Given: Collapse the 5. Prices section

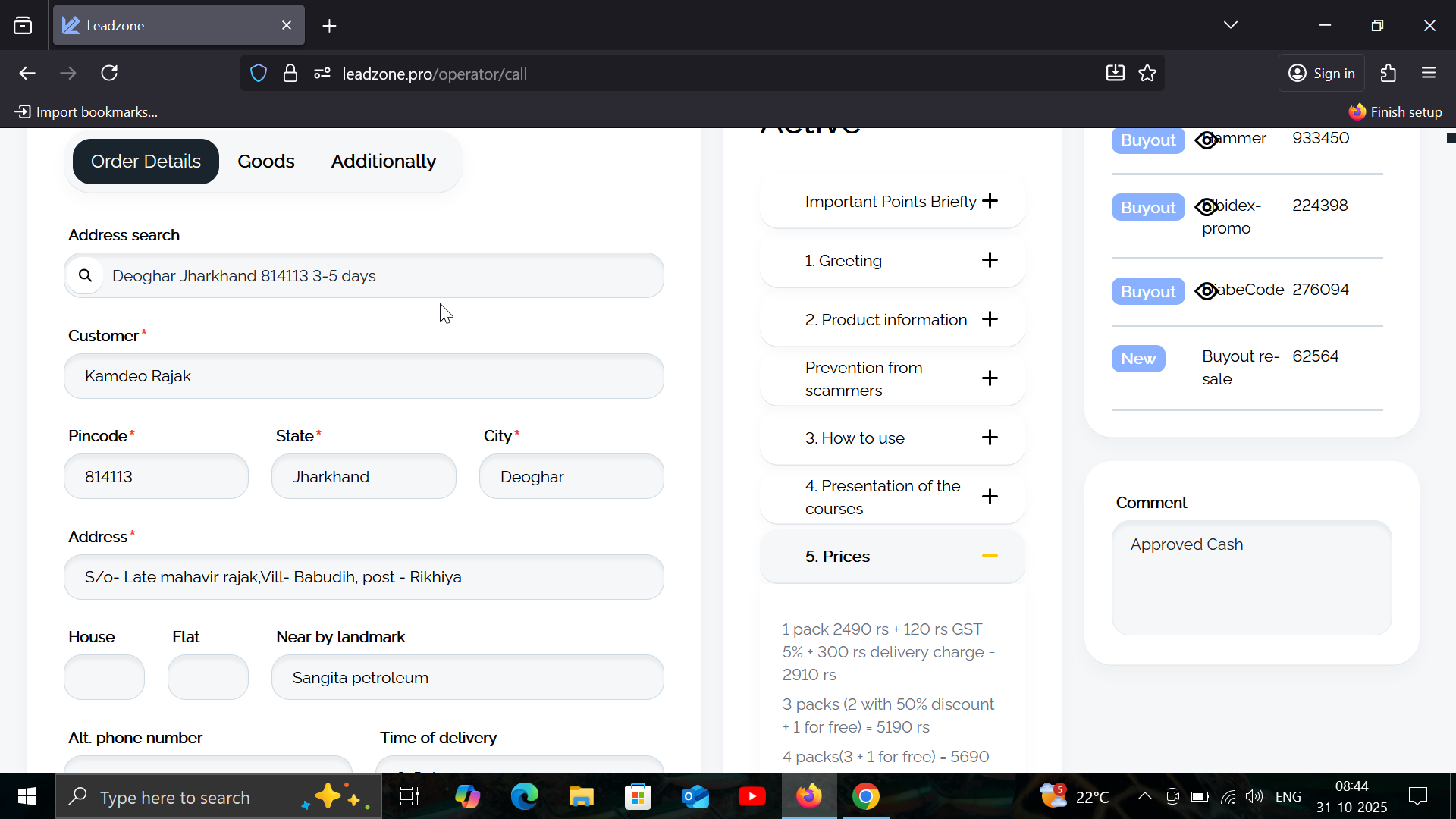Looking at the screenshot, I should (990, 556).
